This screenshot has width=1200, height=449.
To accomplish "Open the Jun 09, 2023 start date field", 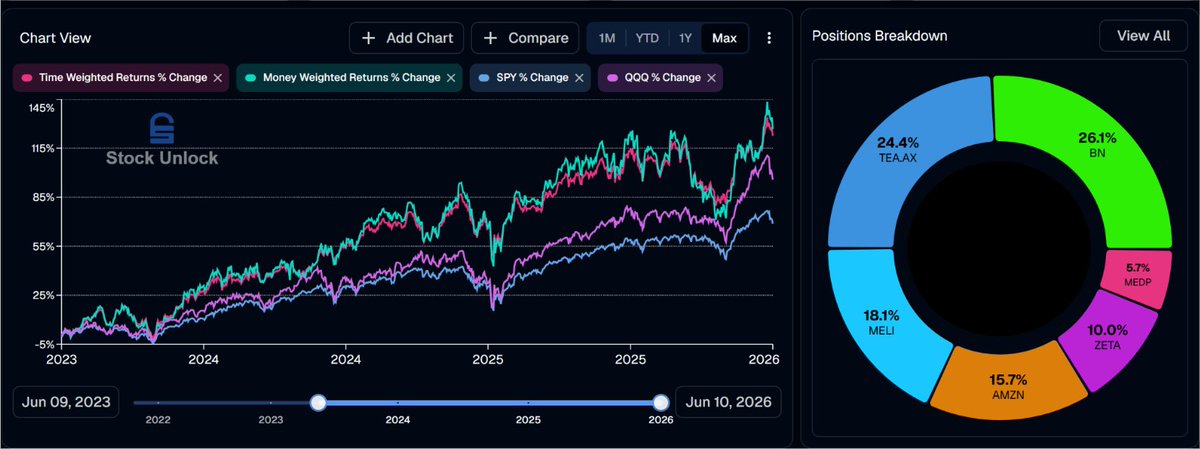I will click(x=66, y=402).
